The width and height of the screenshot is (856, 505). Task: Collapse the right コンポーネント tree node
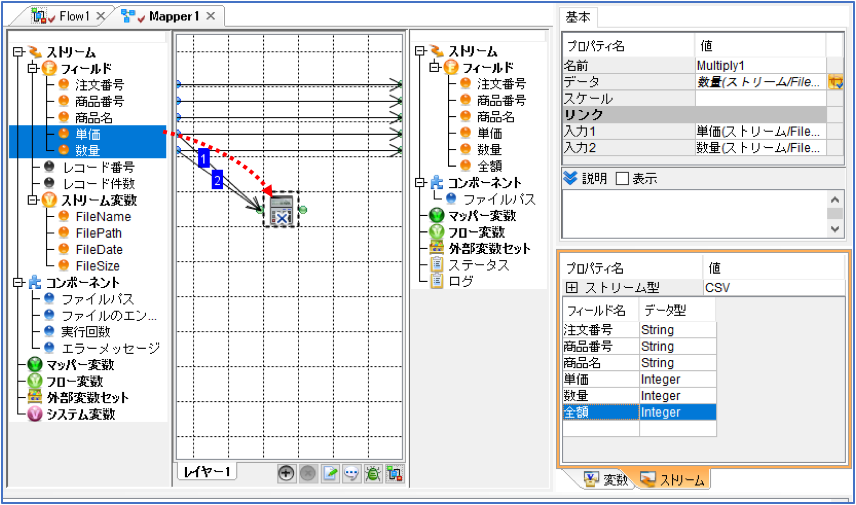420,182
